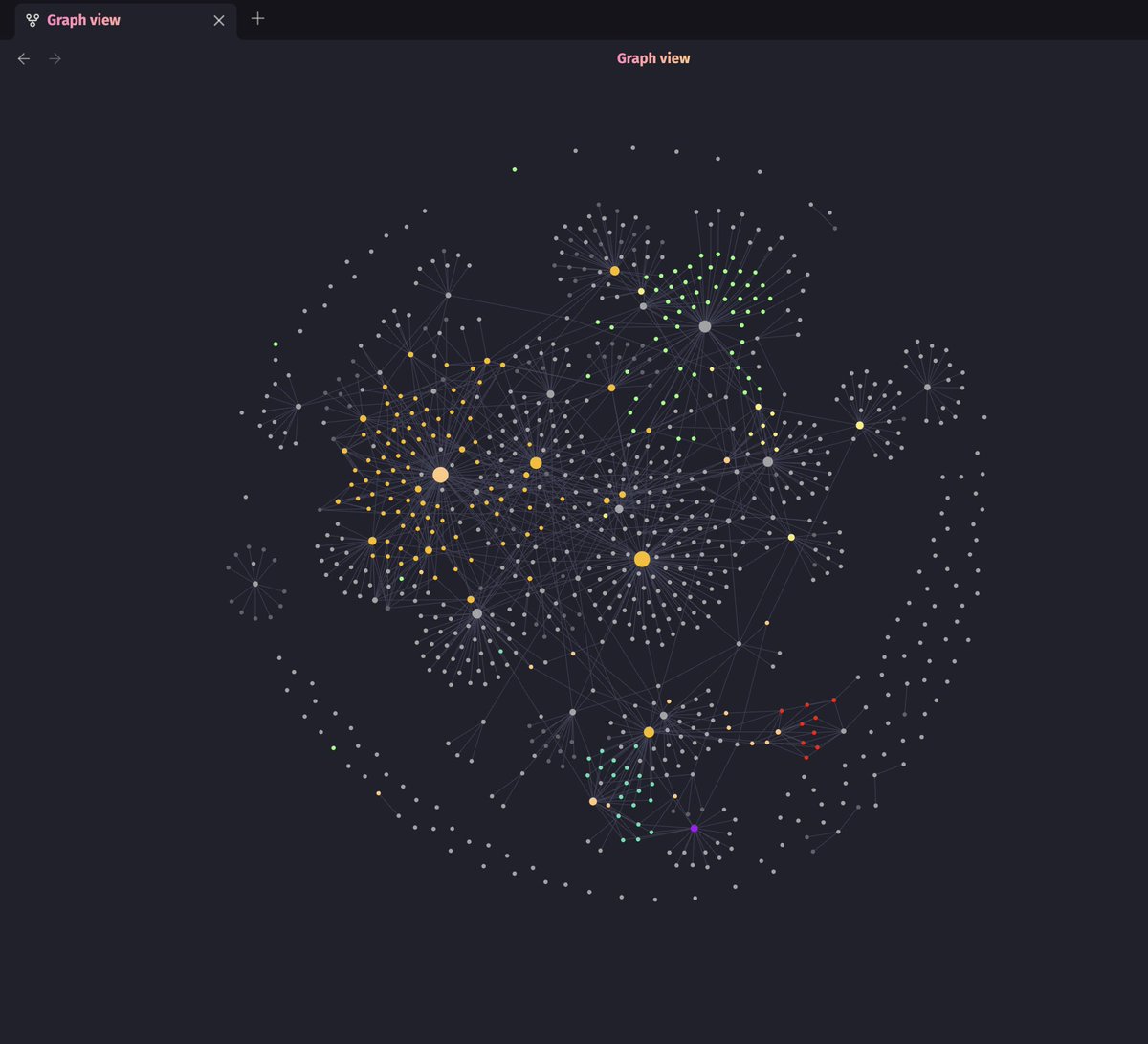Click the lone green node at the top
This screenshot has width=1148, height=1044.
coord(514,168)
